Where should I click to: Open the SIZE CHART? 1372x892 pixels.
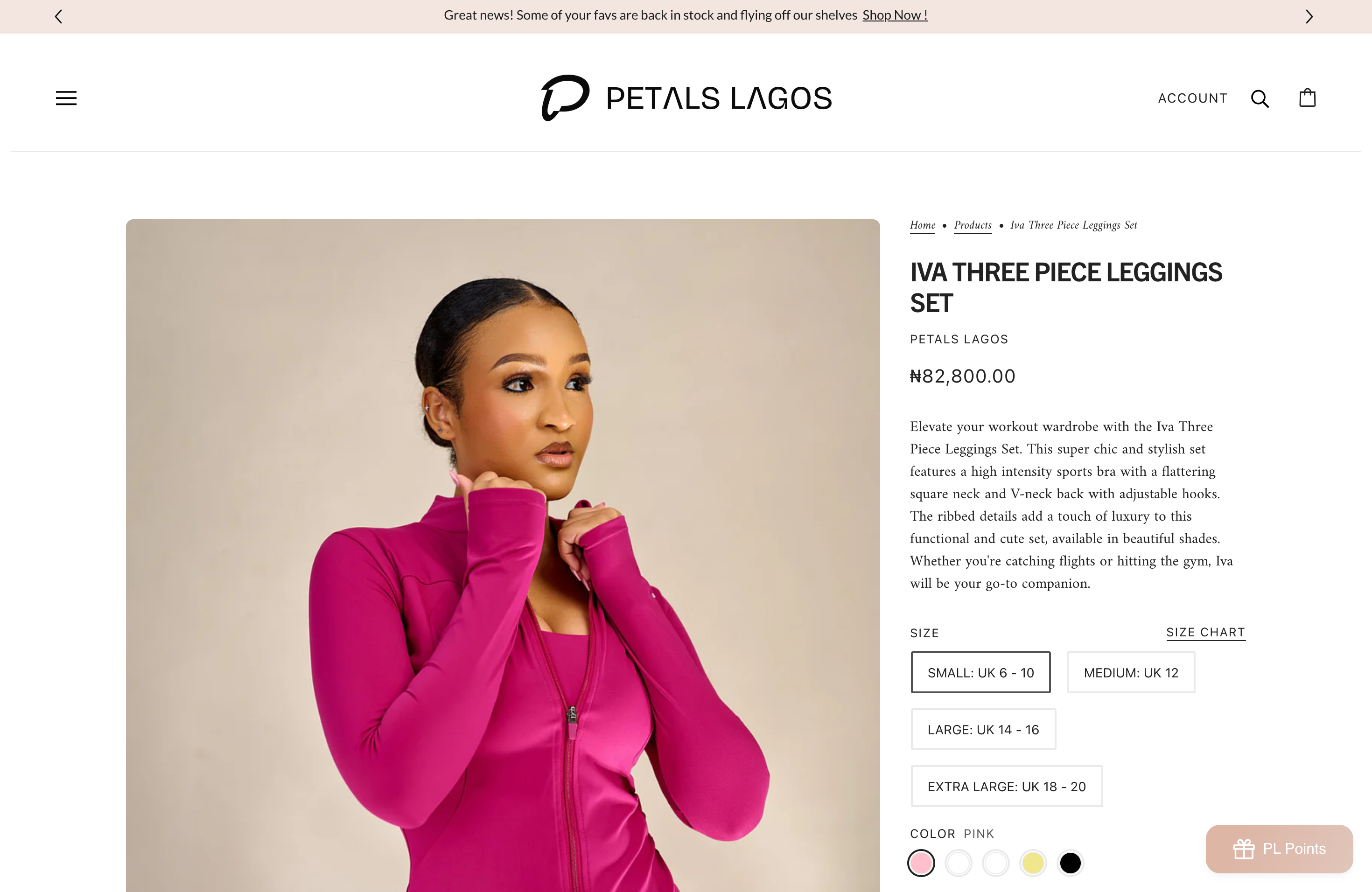click(1205, 632)
